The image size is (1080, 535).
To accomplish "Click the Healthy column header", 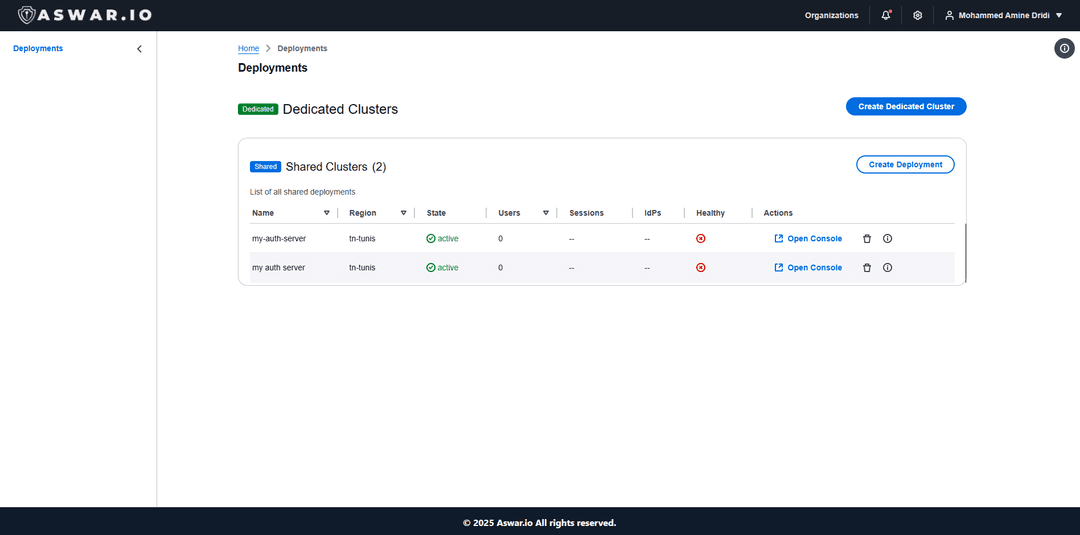I will pyautogui.click(x=710, y=213).
